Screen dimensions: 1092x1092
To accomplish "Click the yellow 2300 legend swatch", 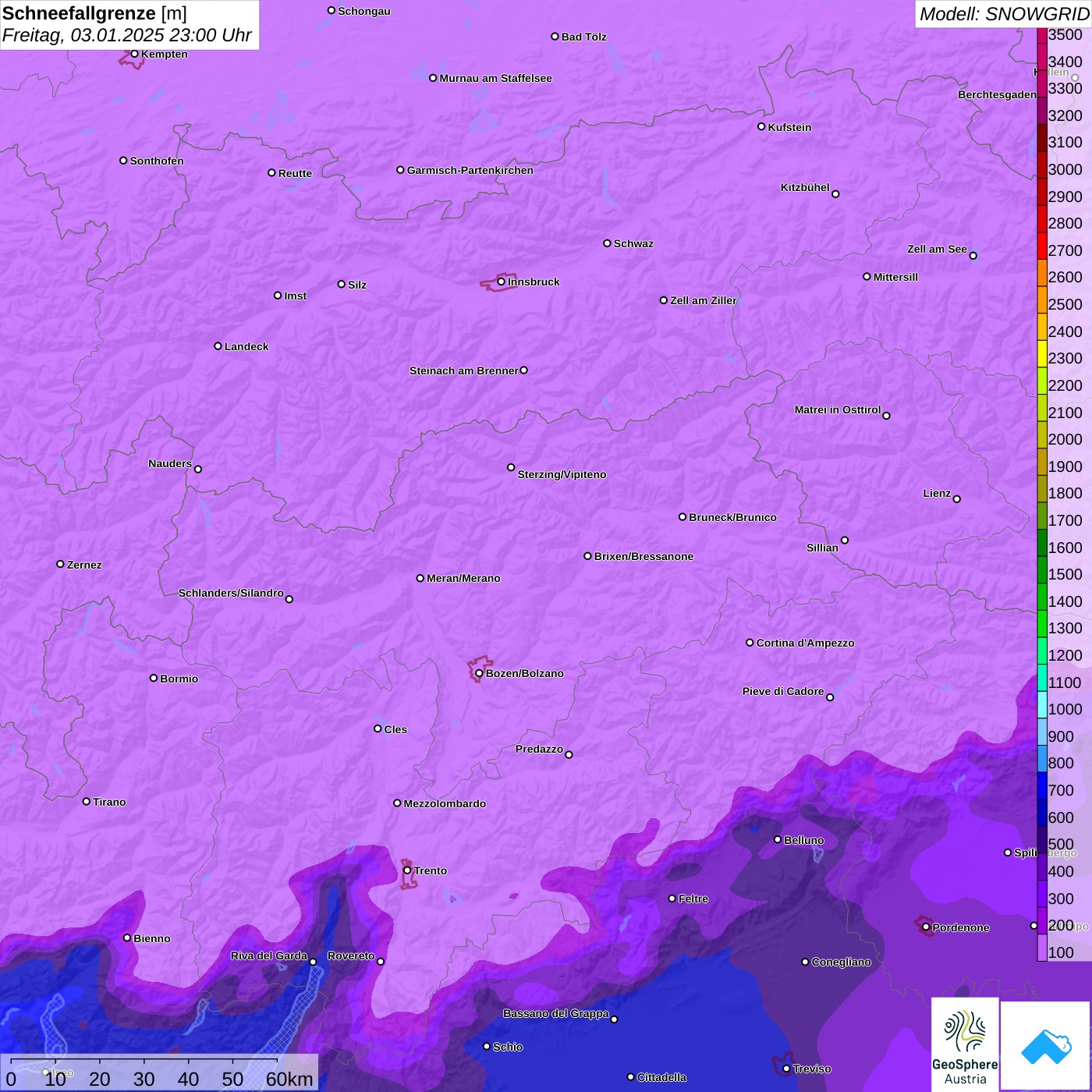I will click(1042, 353).
